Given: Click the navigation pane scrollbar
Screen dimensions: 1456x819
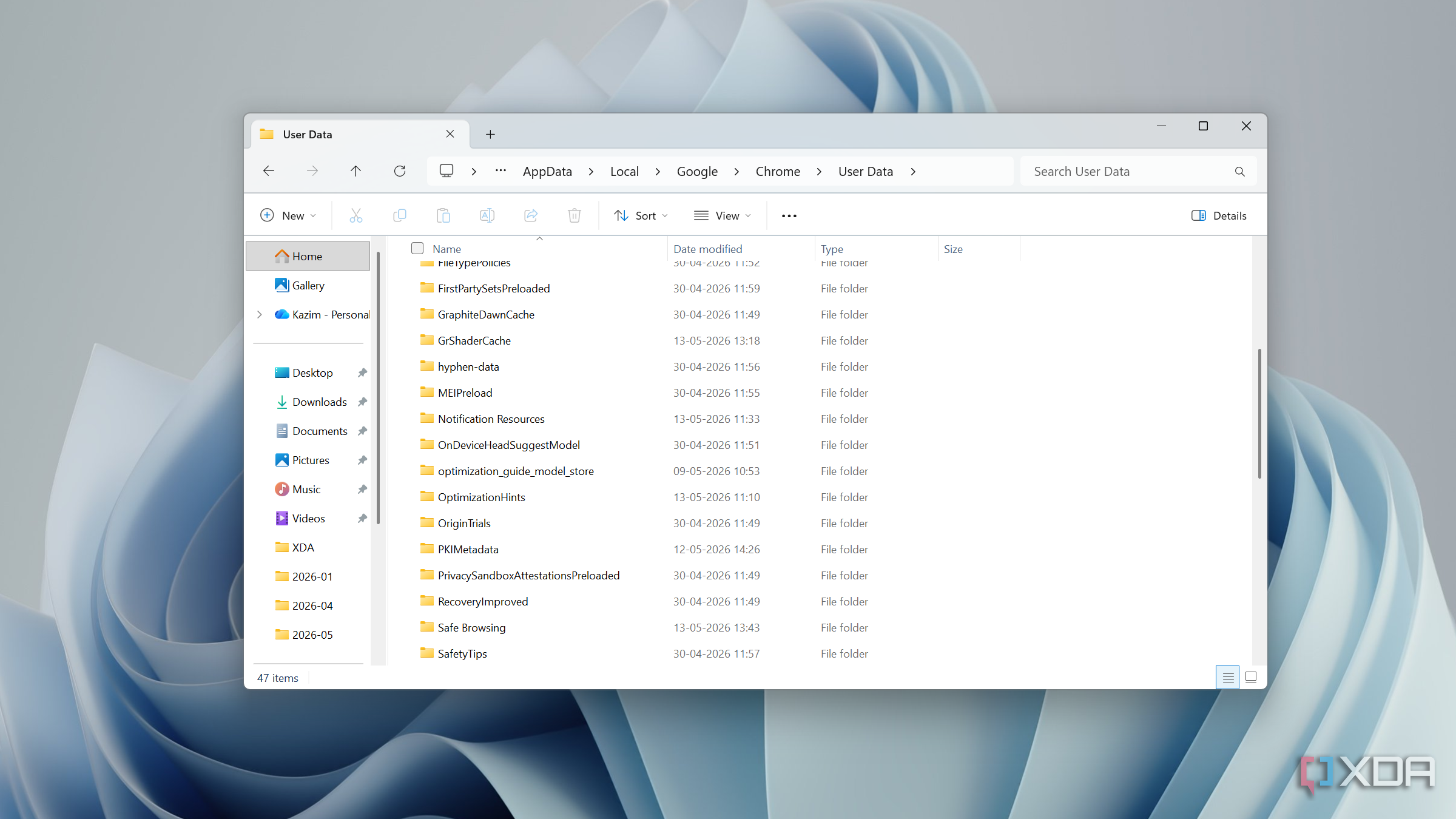Looking at the screenshot, I should point(378,387).
